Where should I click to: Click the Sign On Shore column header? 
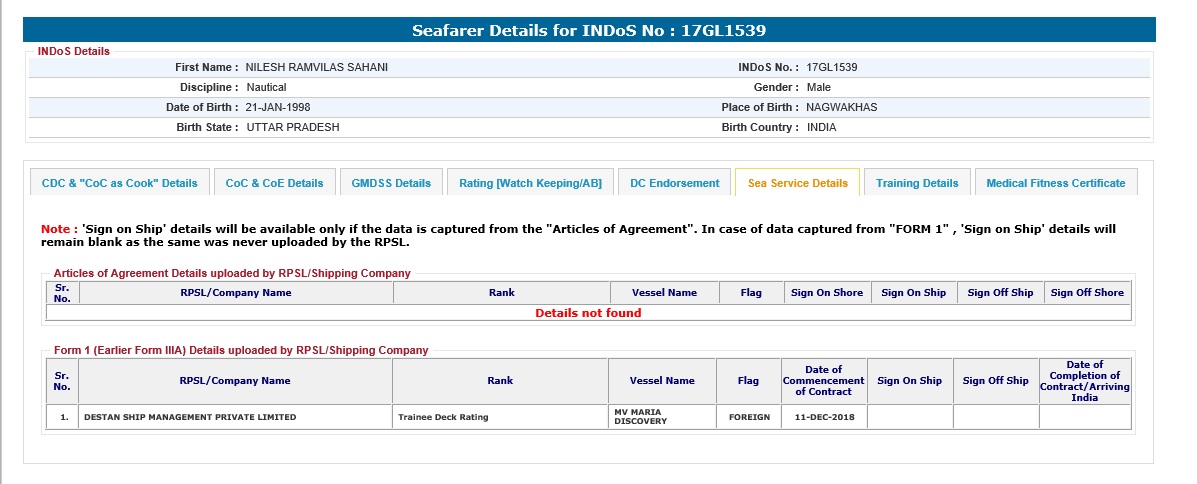coord(826,293)
